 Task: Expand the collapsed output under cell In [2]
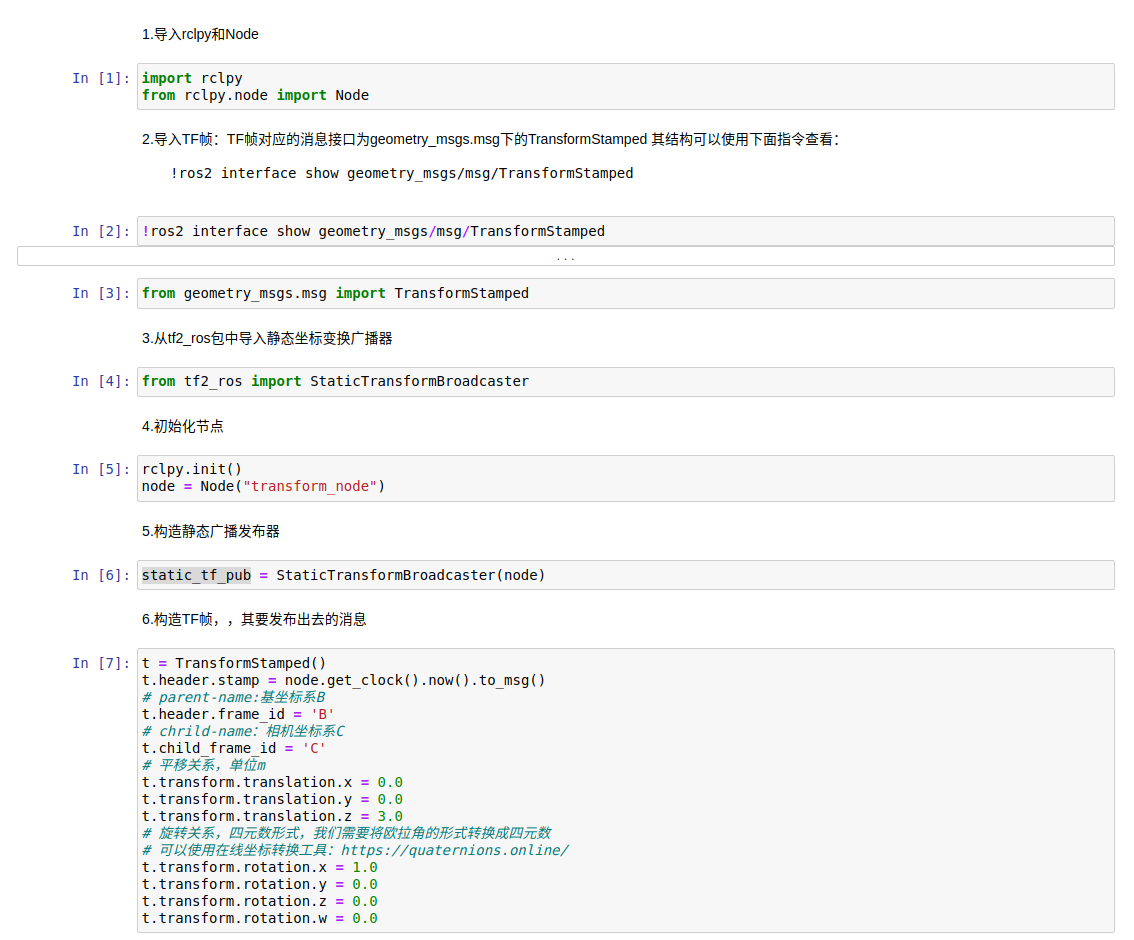tap(565, 257)
